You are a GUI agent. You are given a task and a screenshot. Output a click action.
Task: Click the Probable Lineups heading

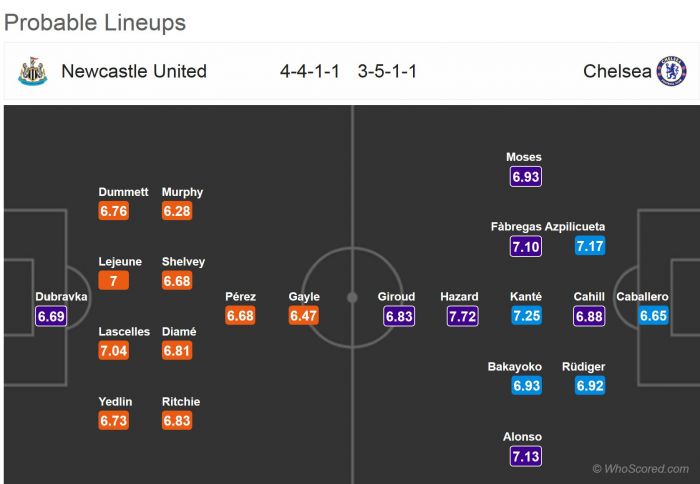click(x=95, y=22)
